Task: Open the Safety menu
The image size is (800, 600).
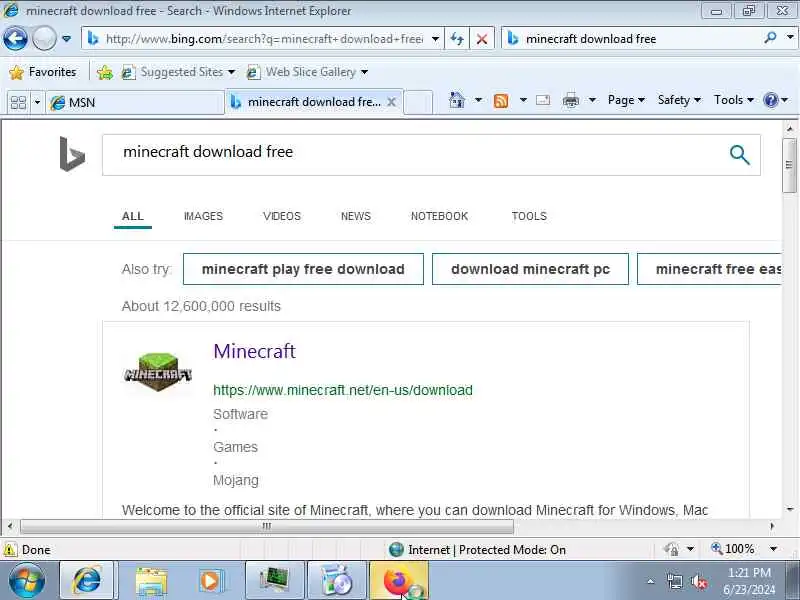Action: 679,100
